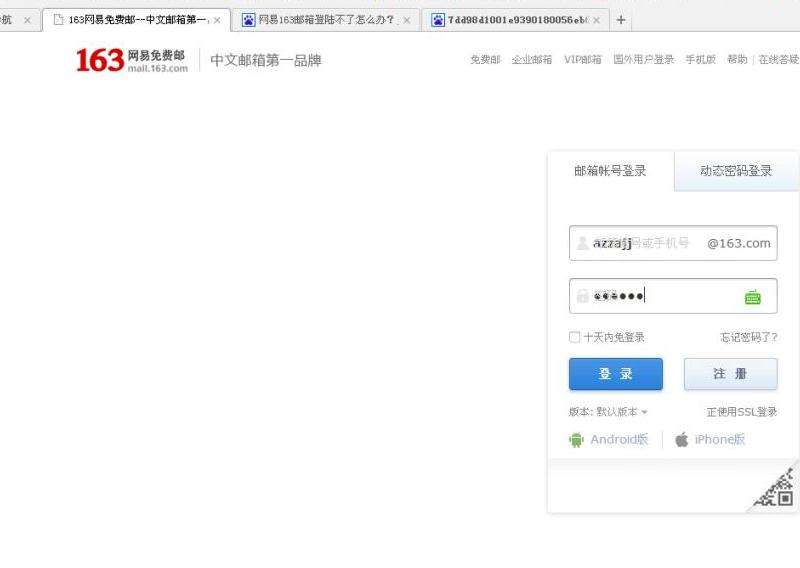Switch to 网易163邮箱登陆不了怎么办 browser tab
The width and height of the screenshot is (800, 568).
click(x=326, y=20)
